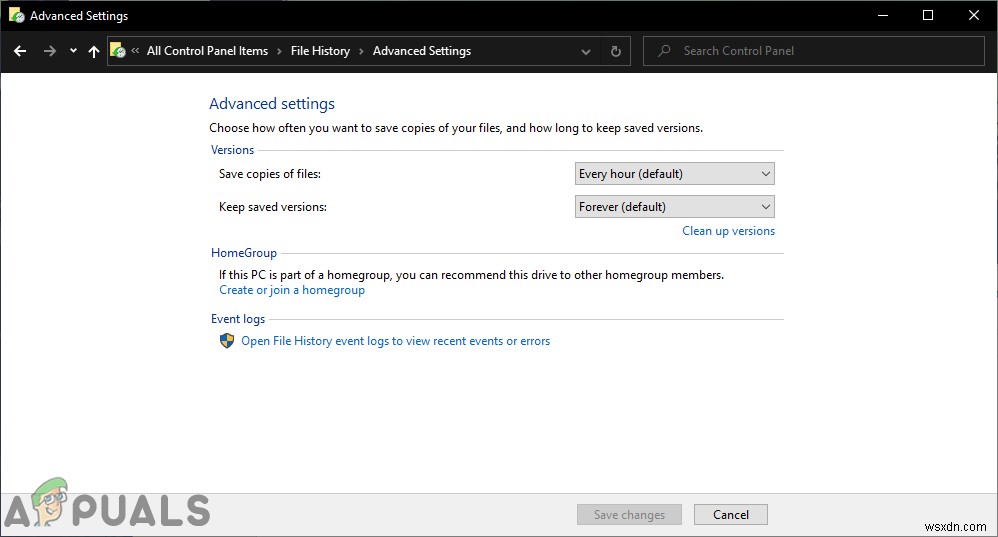
Task: Click the Back navigation arrow
Action: 20,51
